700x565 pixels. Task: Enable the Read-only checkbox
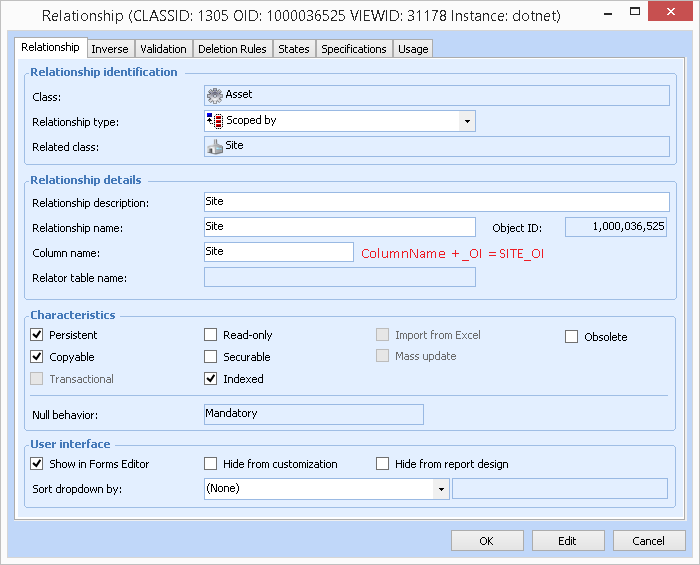(x=211, y=335)
